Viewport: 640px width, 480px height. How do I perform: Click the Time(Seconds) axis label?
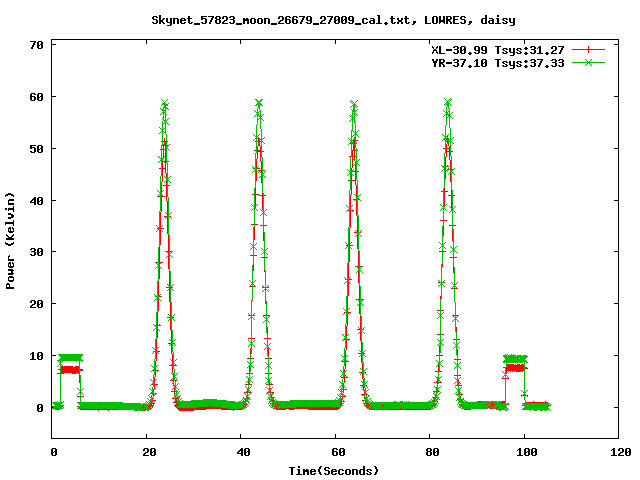click(334, 471)
